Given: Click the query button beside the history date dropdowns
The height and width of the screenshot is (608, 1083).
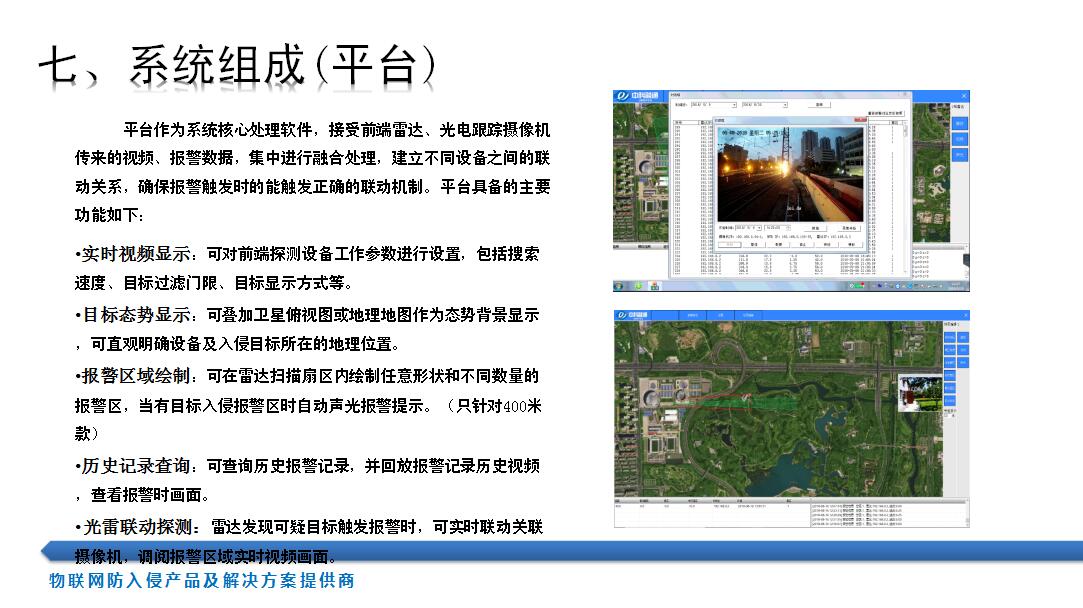Looking at the screenshot, I should tap(819, 105).
